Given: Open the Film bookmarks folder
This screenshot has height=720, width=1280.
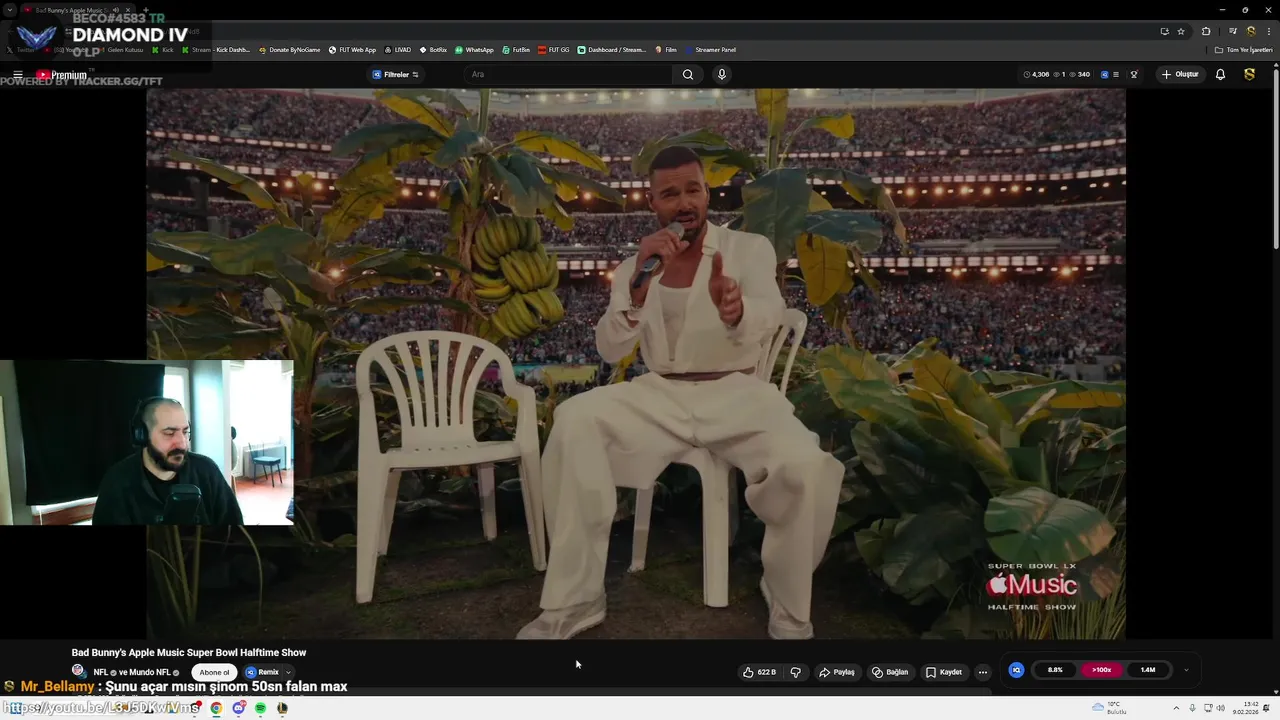Looking at the screenshot, I should coord(666,49).
